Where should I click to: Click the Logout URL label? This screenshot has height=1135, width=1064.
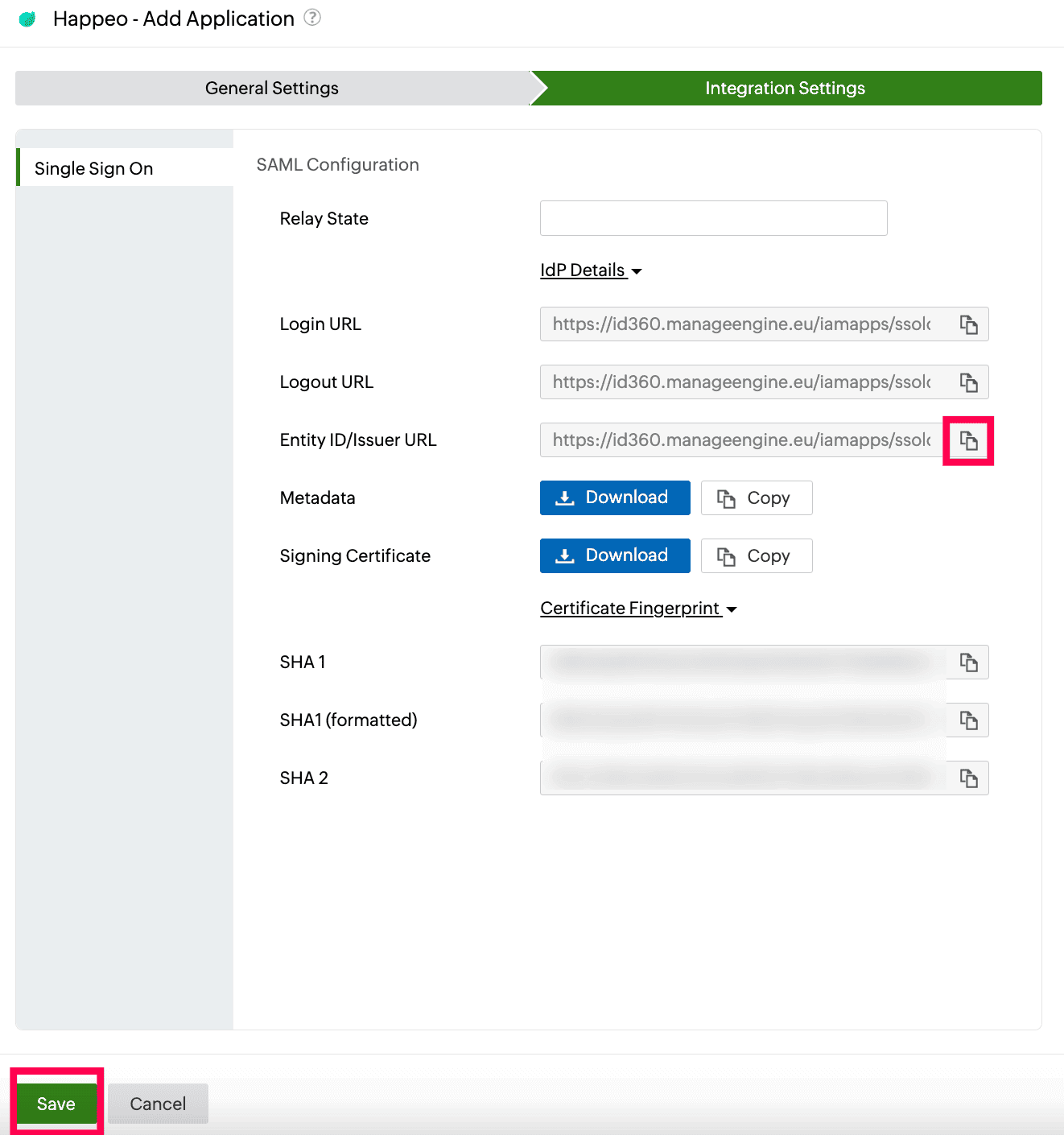pos(327,382)
